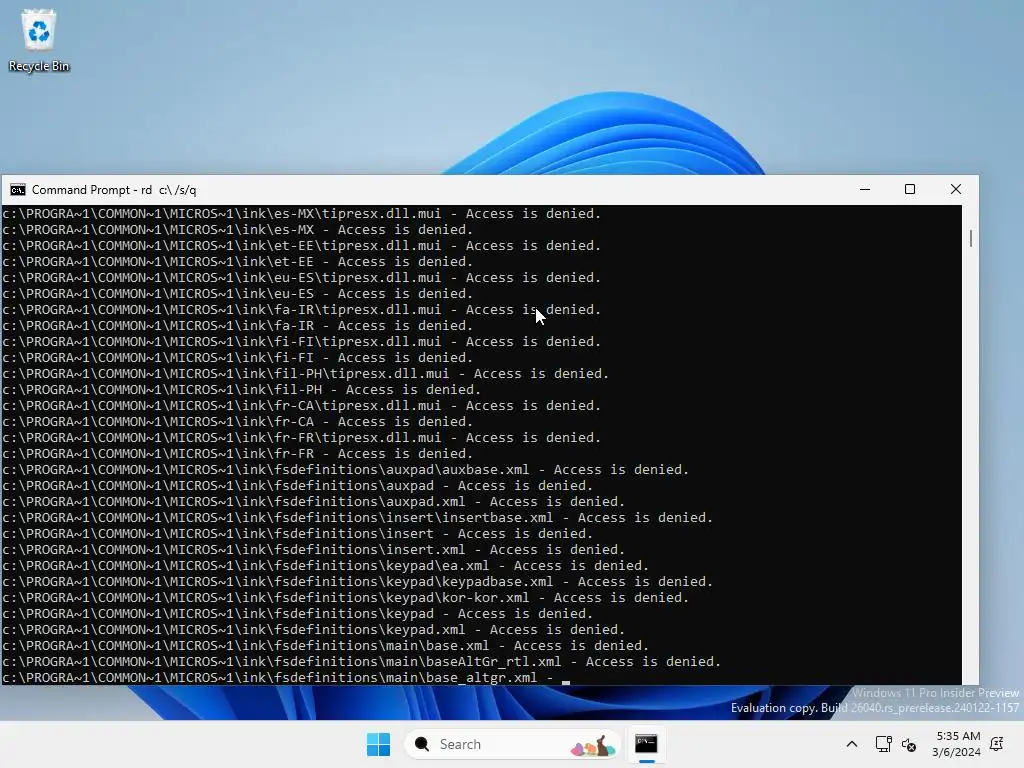
Task: Click the fi-FI\tipresx.dll.mui line
Action: [301, 342]
